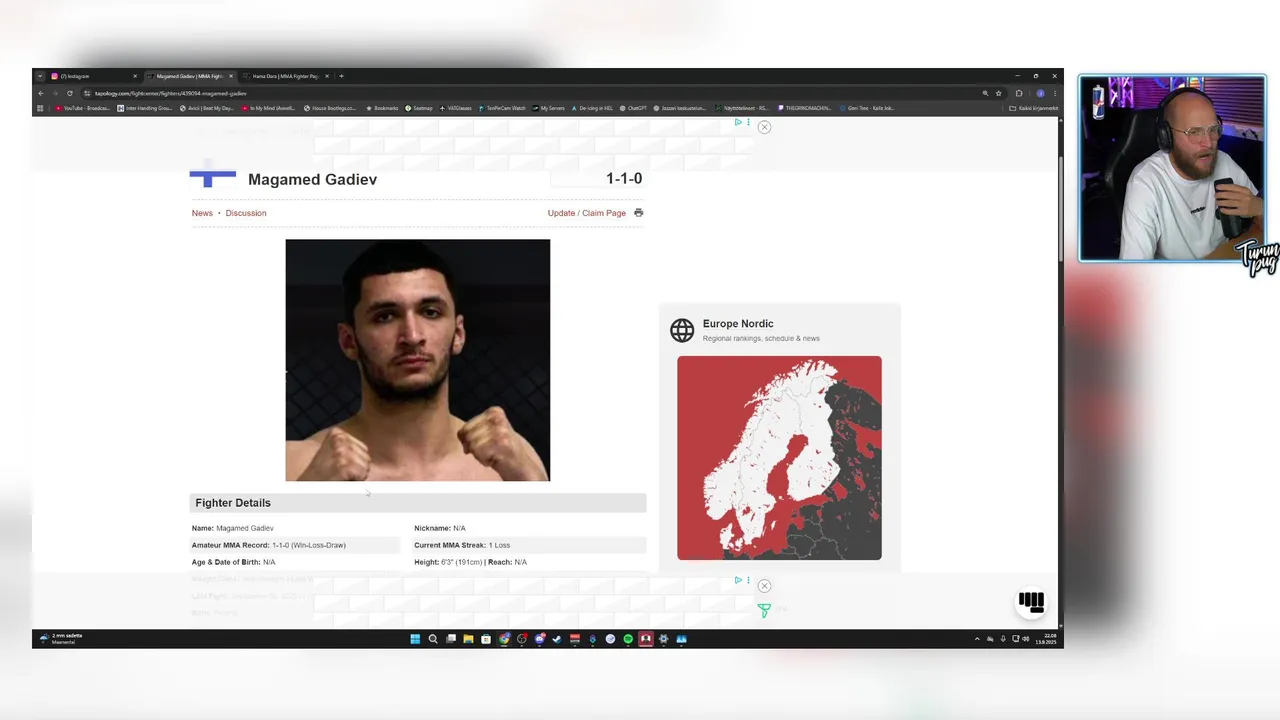1280x720 pixels.
Task: Show hidden system tray icons
Action: click(x=977, y=639)
